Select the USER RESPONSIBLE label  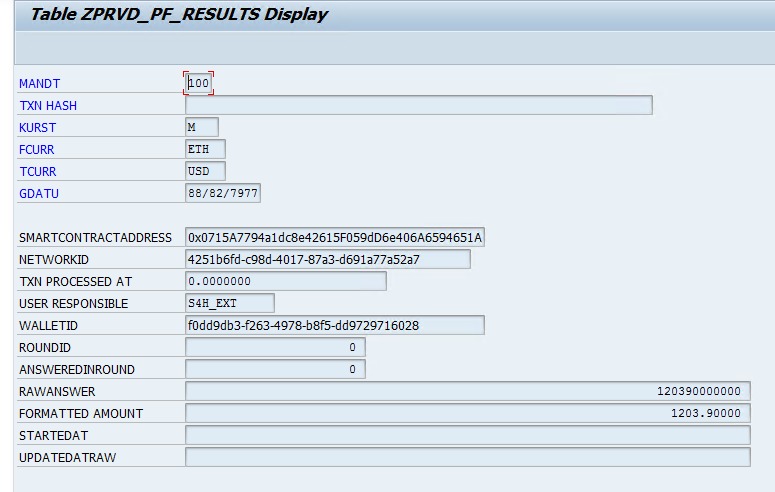[x=74, y=304]
